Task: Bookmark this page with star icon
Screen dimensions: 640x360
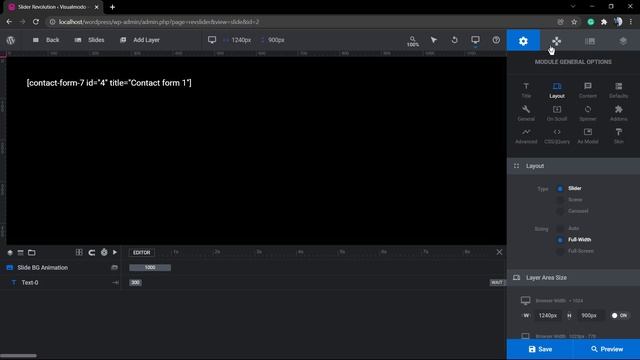Action: [x=574, y=22]
